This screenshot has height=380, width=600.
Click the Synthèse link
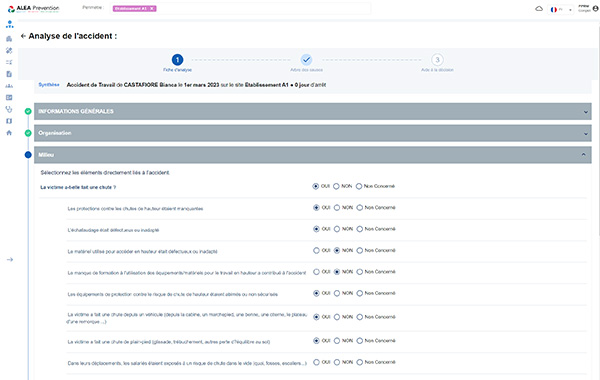49,85
